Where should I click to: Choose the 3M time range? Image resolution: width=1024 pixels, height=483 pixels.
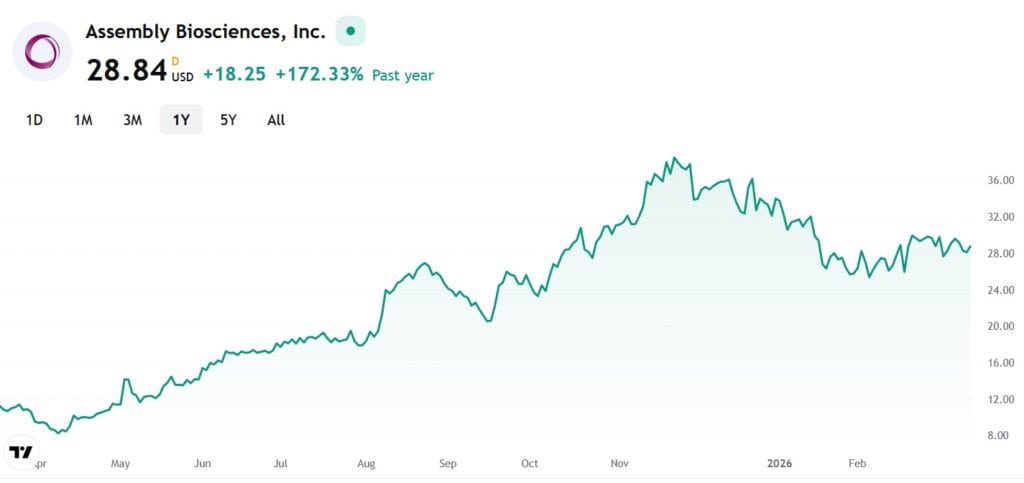(x=132, y=120)
